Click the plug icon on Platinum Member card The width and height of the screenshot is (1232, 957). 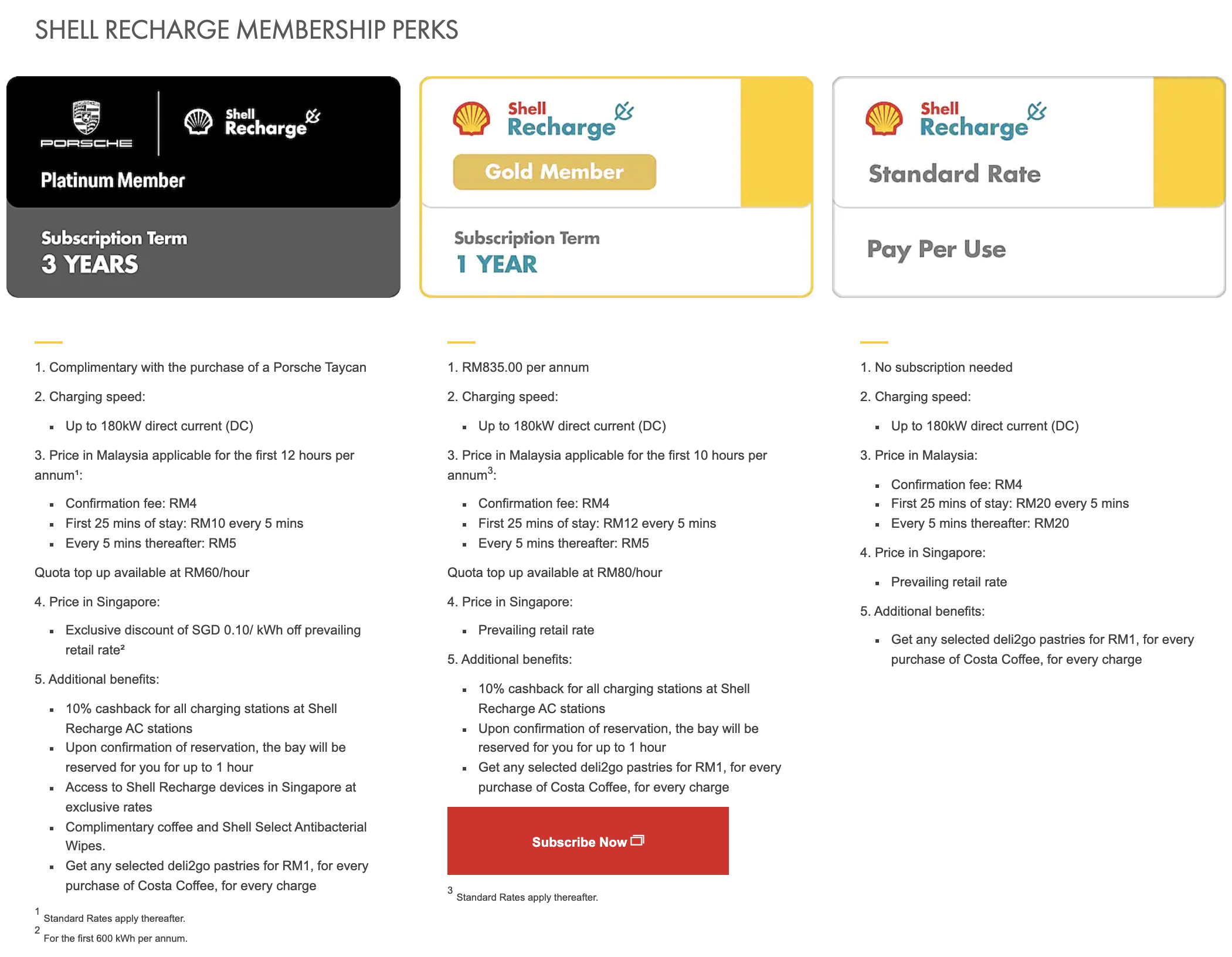313,116
